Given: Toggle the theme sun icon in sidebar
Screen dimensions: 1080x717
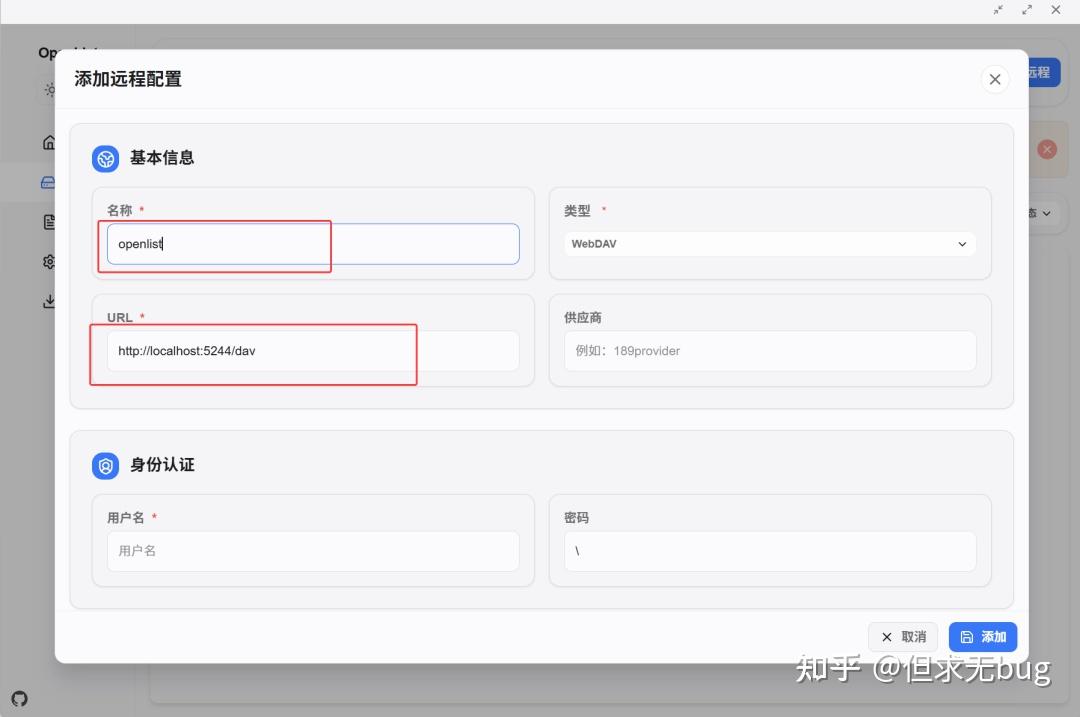Looking at the screenshot, I should point(50,90).
